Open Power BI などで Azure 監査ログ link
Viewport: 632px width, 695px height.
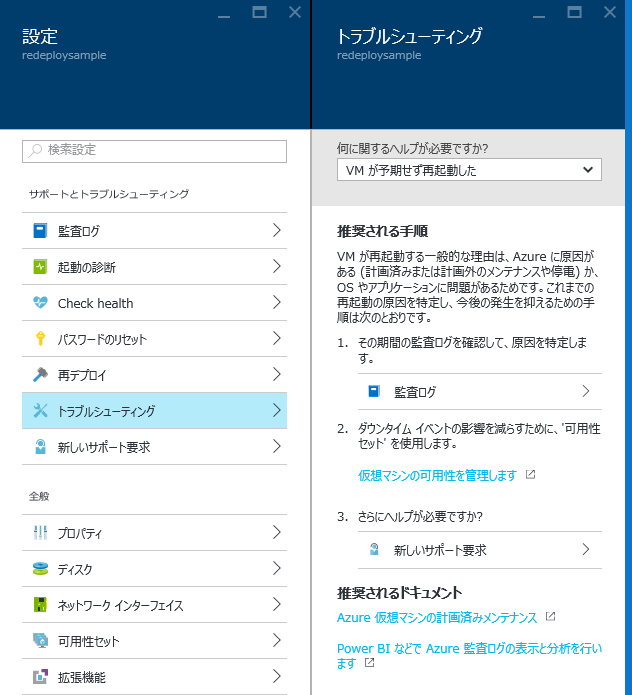coord(469,655)
